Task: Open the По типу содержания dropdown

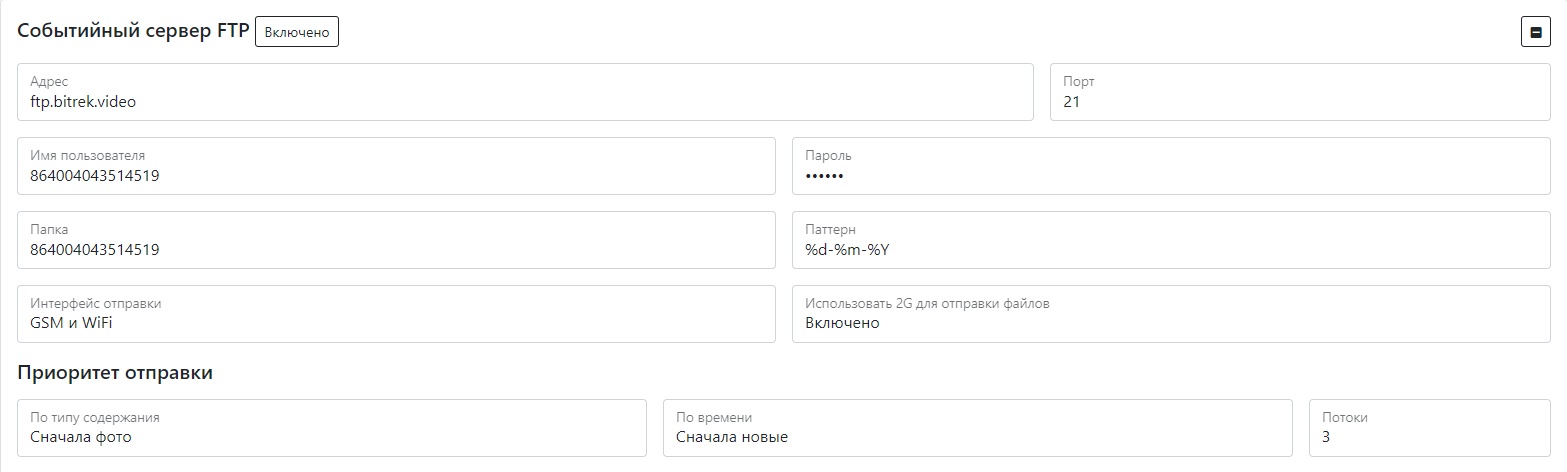Action: click(x=331, y=428)
